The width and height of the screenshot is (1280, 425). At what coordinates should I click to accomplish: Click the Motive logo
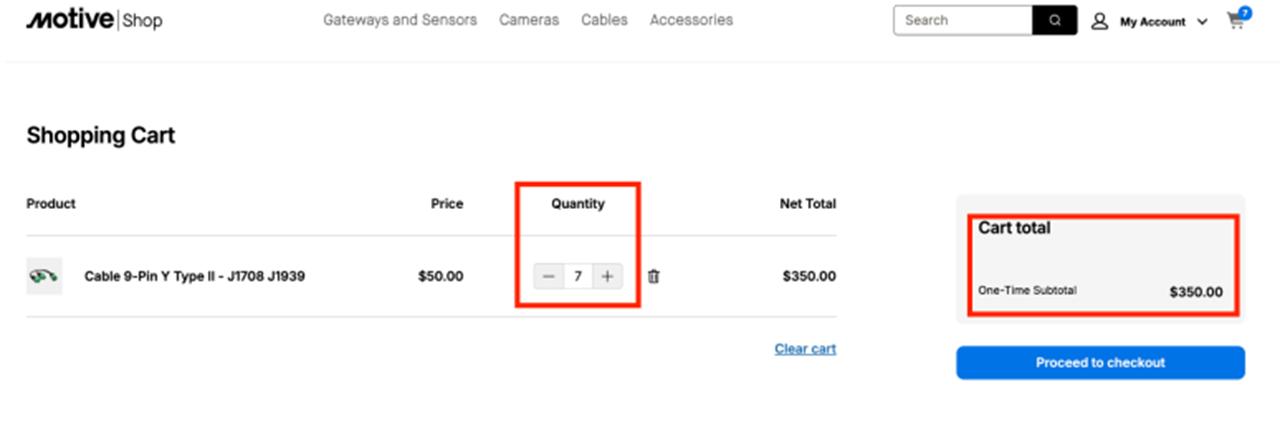coord(70,20)
